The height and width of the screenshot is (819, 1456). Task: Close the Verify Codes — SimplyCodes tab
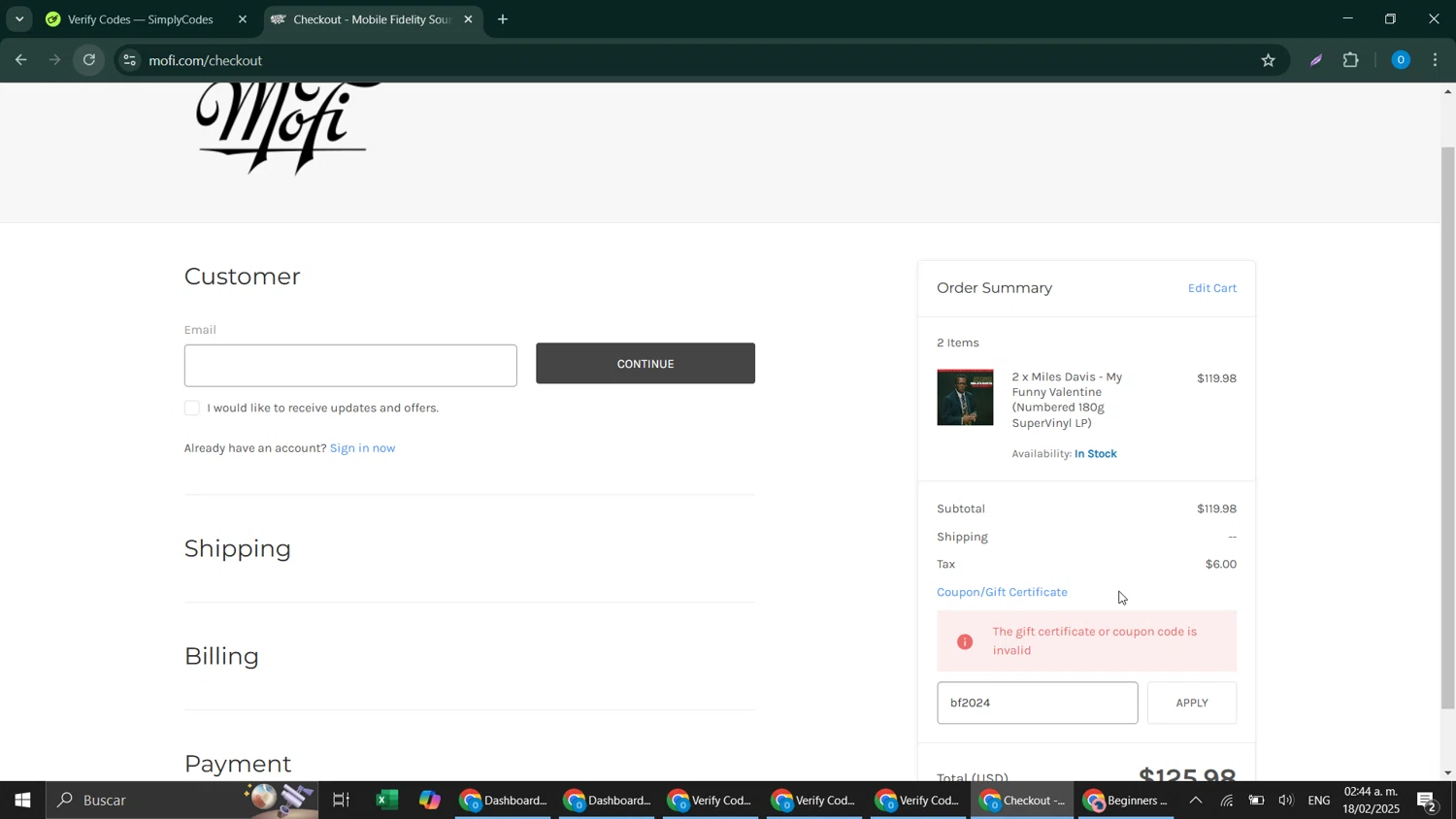243,19
